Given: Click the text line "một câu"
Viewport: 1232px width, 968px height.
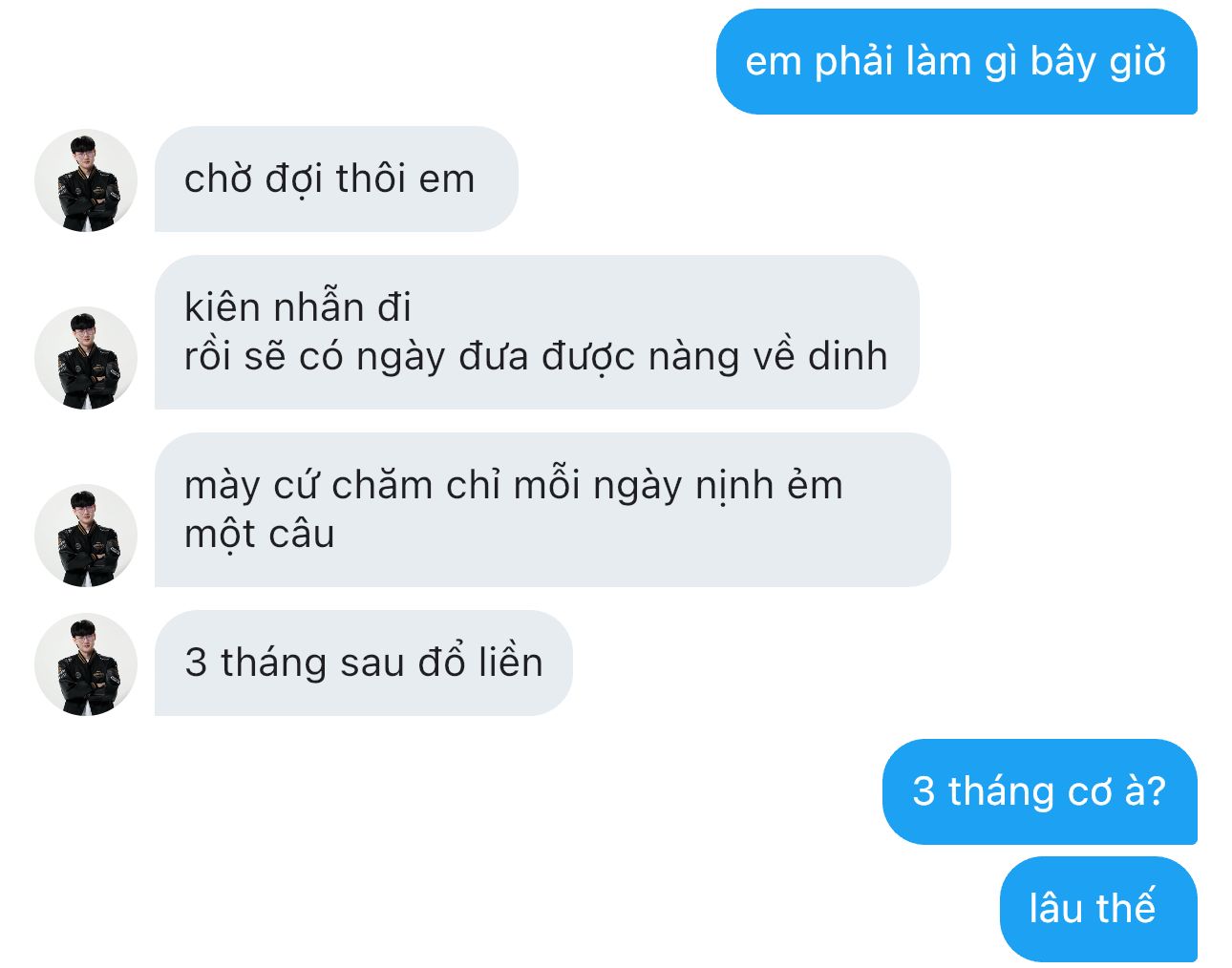Looking at the screenshot, I should point(260,535).
